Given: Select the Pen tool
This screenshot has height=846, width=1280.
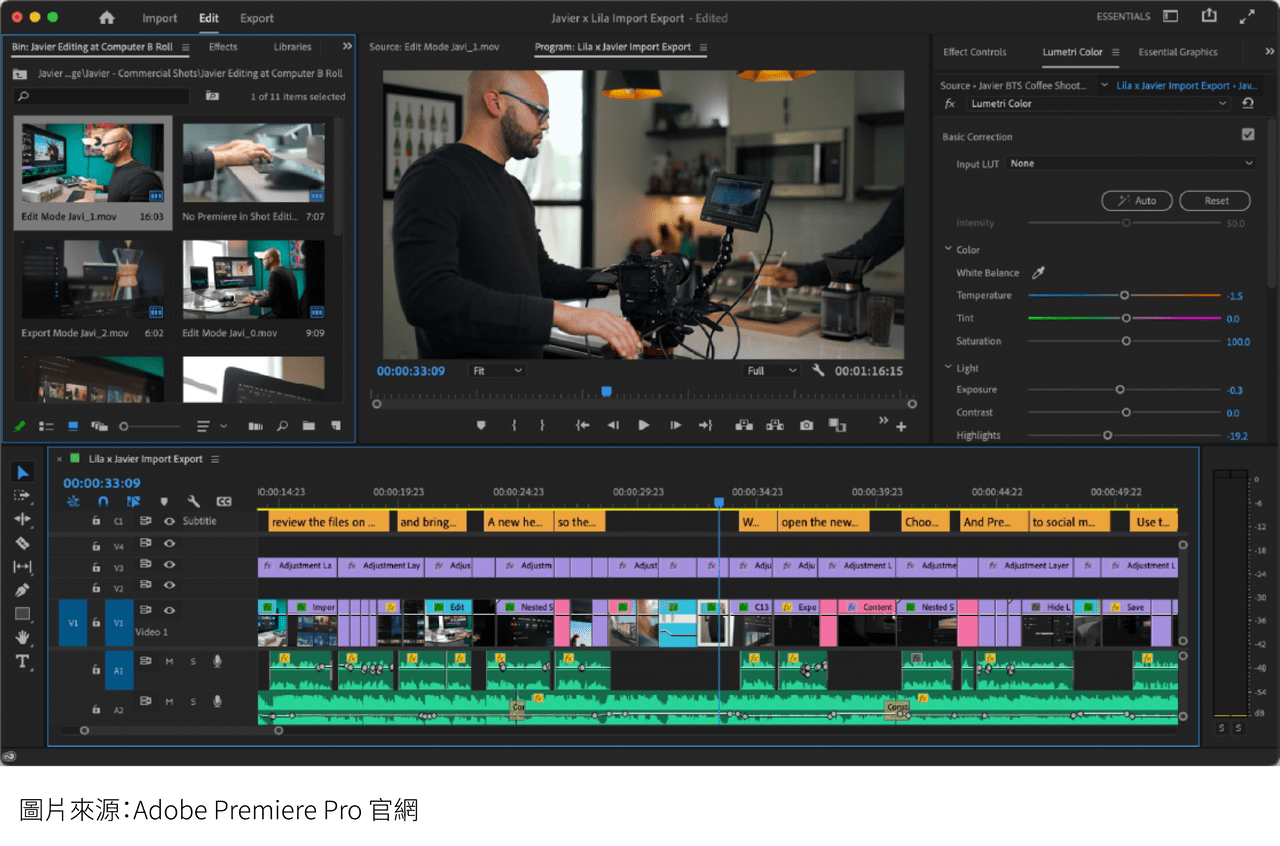Looking at the screenshot, I should (23, 590).
